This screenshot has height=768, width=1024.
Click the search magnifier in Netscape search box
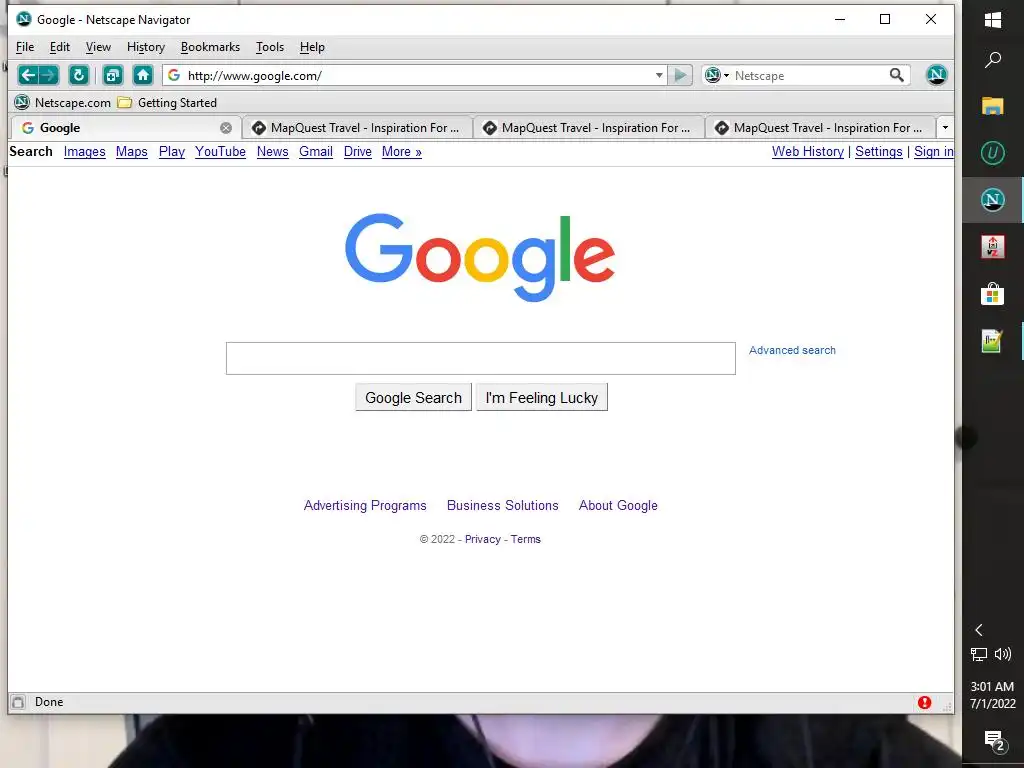pyautogui.click(x=897, y=75)
